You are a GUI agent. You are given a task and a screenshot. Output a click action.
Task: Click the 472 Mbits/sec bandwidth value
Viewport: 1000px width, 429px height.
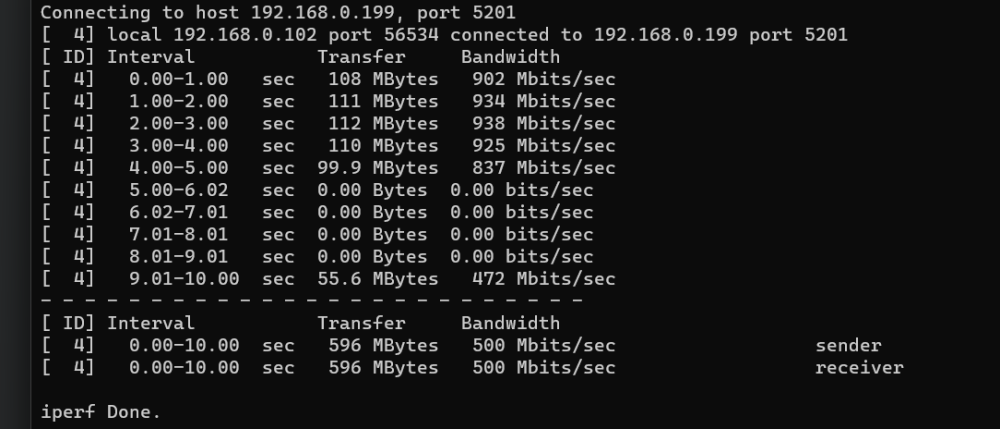point(544,279)
